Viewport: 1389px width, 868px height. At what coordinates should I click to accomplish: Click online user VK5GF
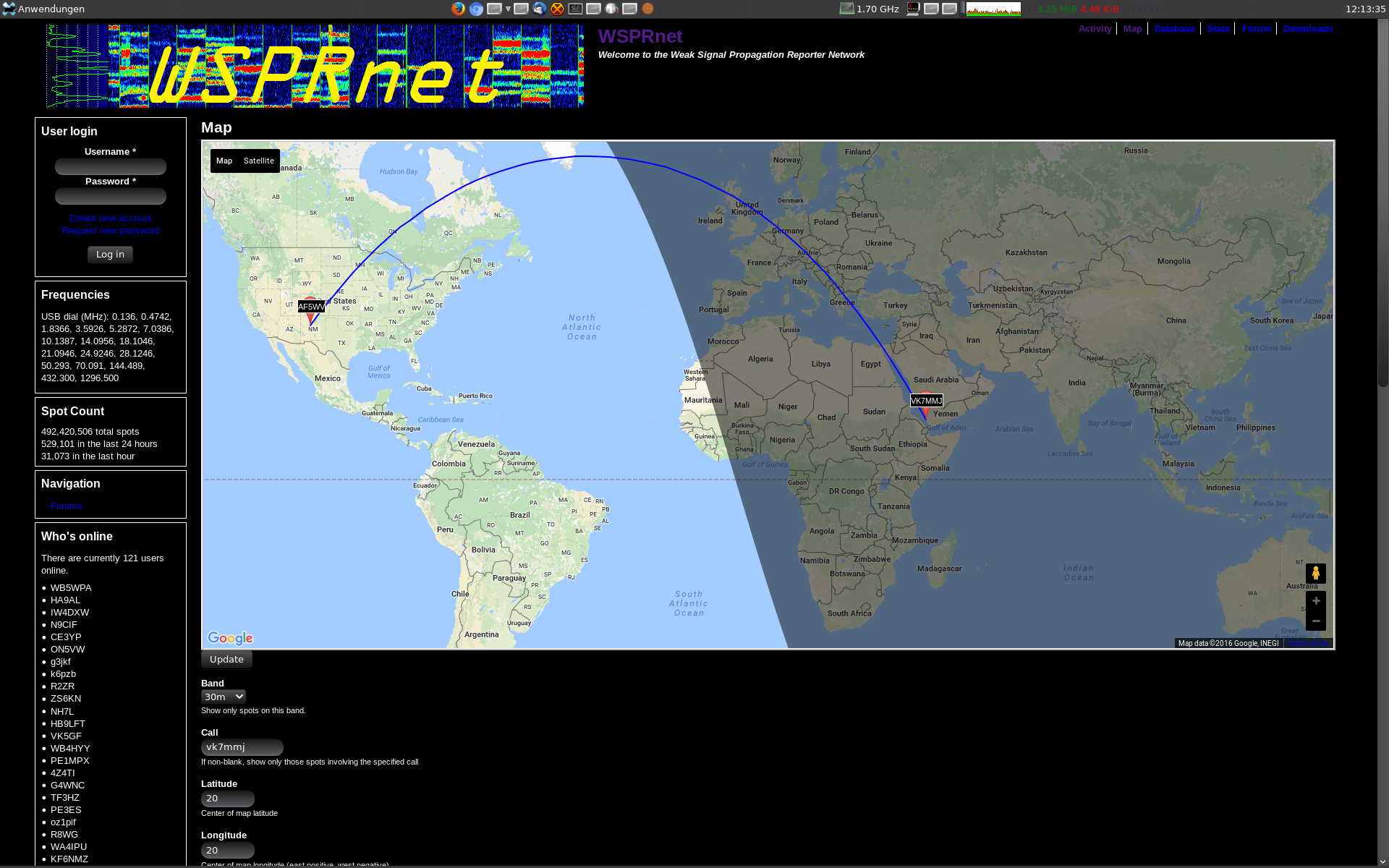pyautogui.click(x=66, y=736)
